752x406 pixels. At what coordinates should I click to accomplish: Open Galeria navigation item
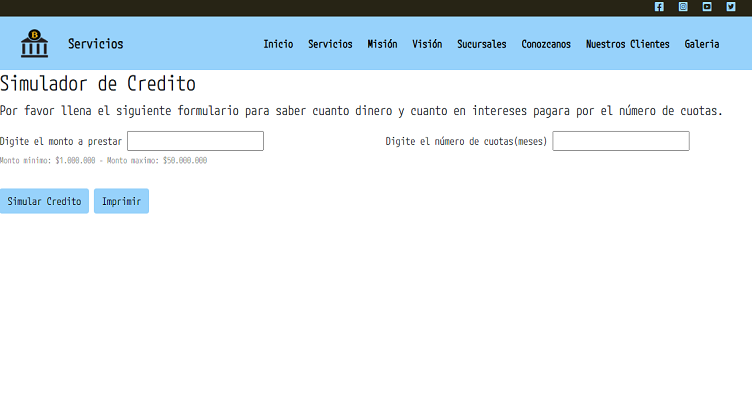(702, 44)
